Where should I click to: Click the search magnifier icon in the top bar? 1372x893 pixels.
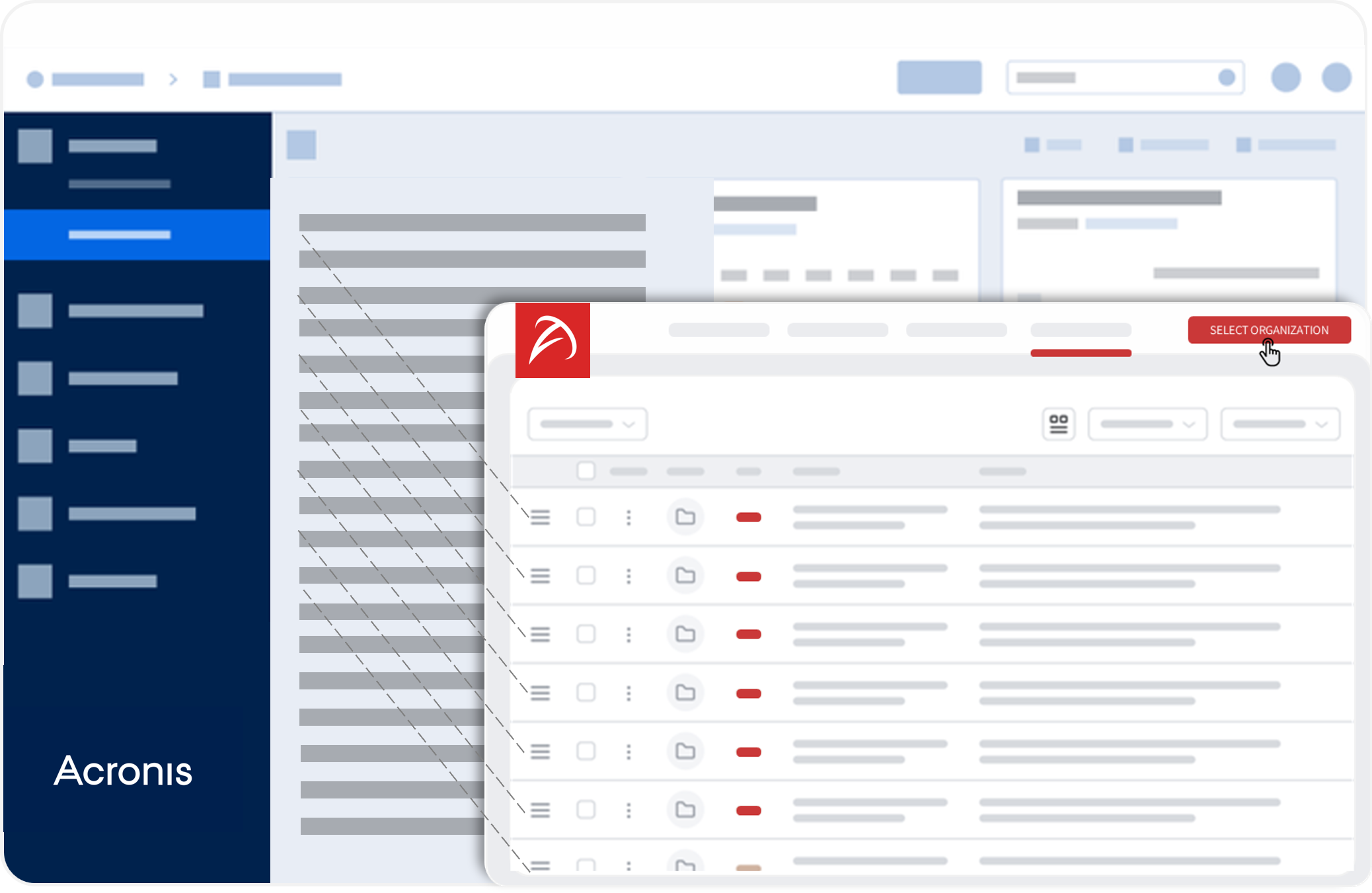pos(1225,77)
